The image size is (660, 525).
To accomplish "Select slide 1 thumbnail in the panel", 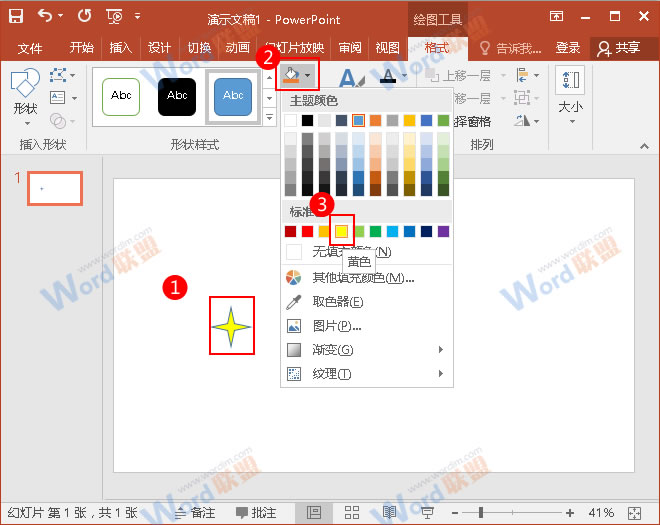I will tap(55, 188).
